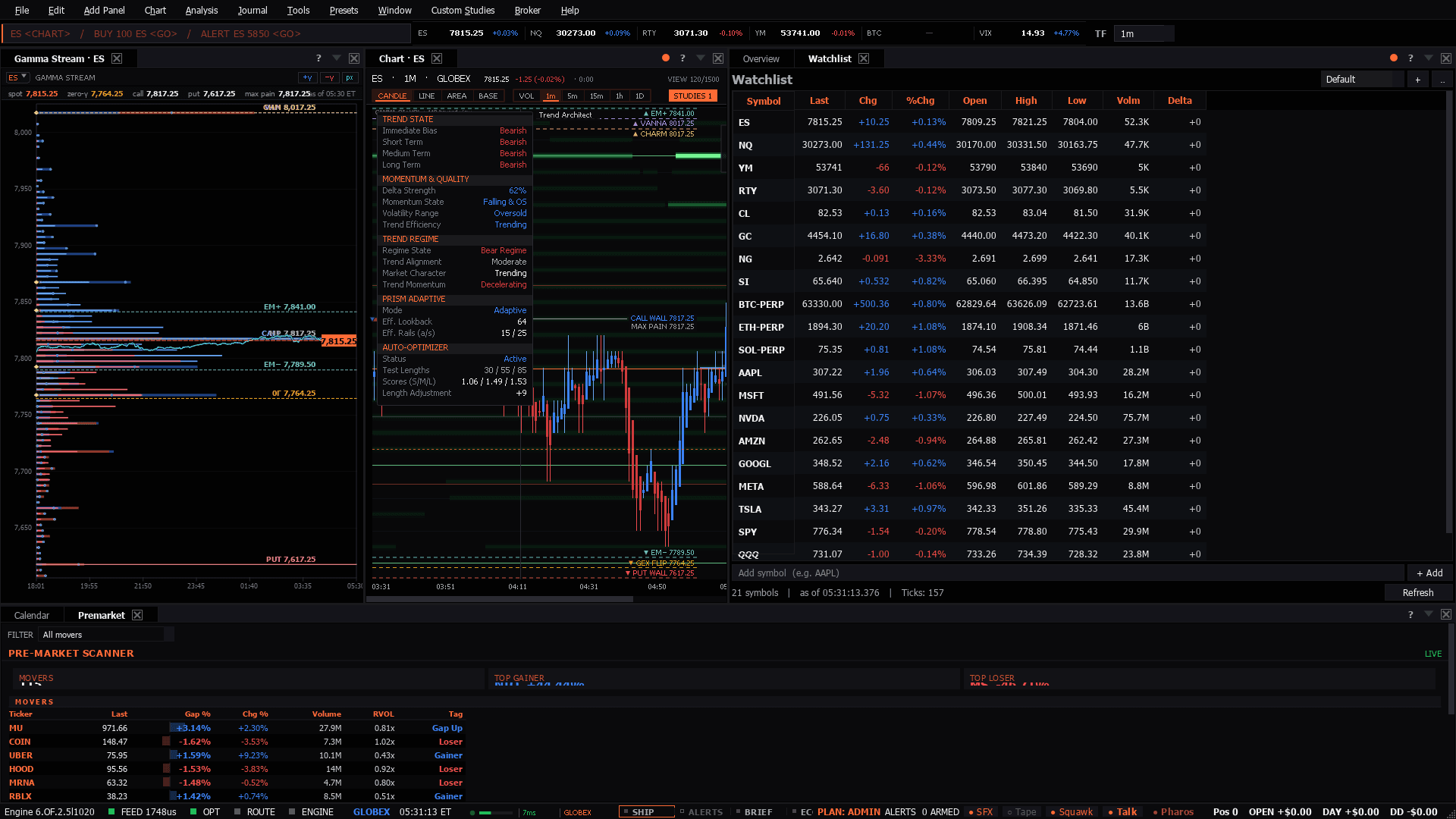The image size is (1456, 819).
Task: Click the Add symbol input field
Action: click(1068, 573)
